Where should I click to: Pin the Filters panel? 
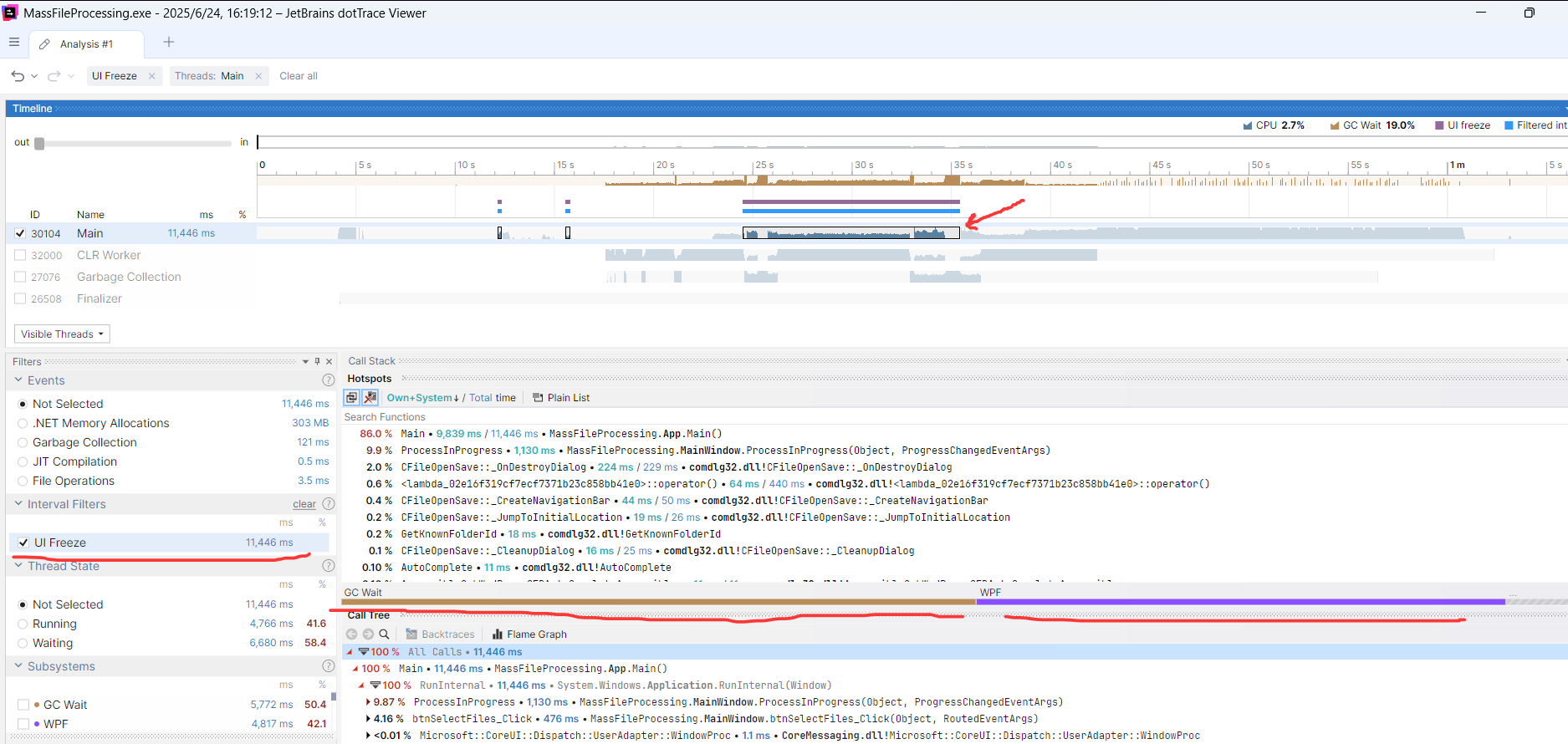[317, 362]
